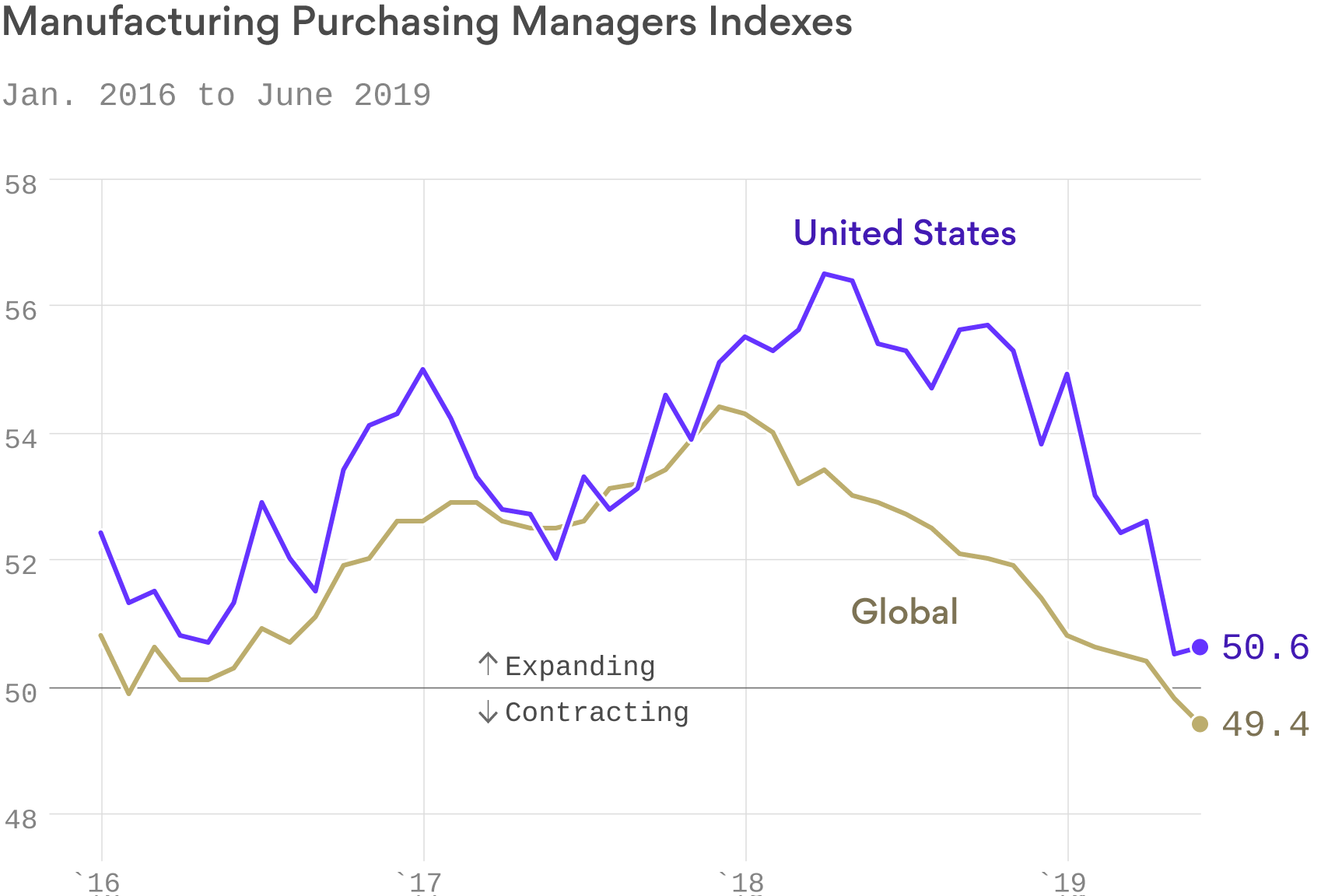Select the United States series label
The image size is (1342, 896).
(904, 233)
